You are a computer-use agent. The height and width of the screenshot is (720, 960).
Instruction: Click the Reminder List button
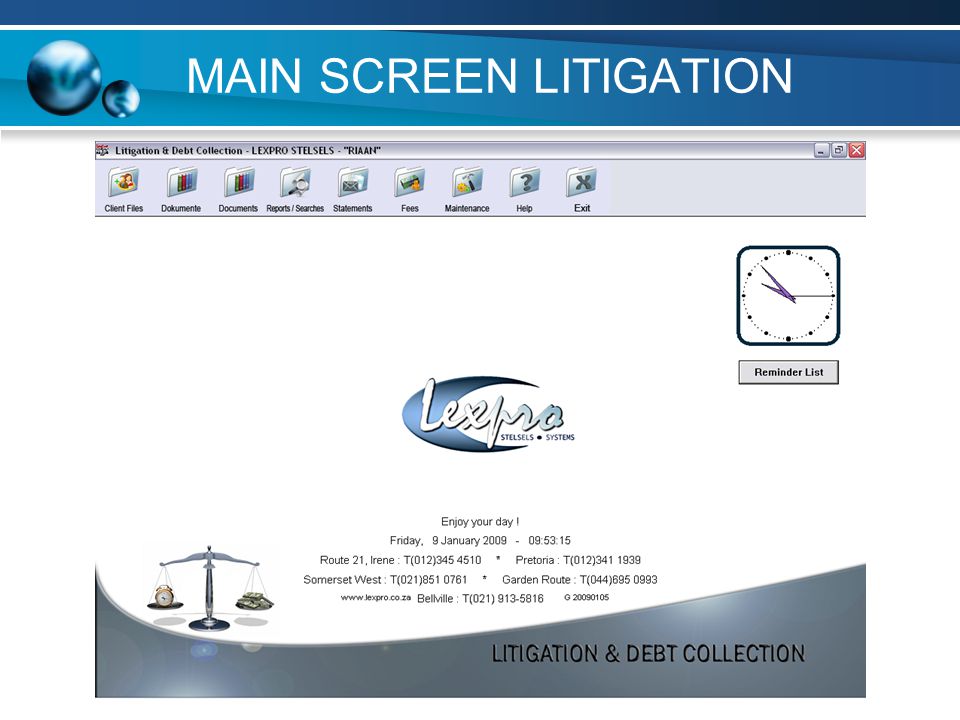(x=789, y=372)
